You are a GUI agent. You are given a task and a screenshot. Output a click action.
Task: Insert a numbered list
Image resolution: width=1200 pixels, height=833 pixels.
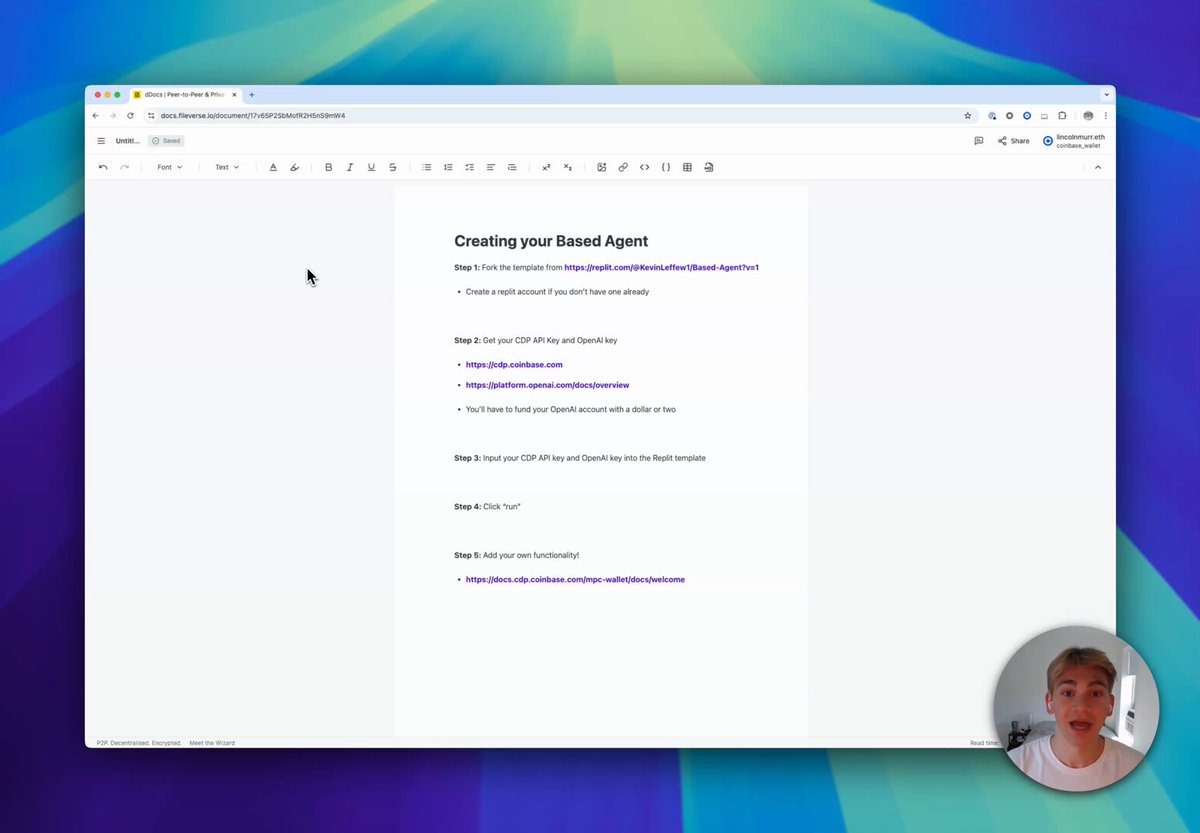(448, 167)
